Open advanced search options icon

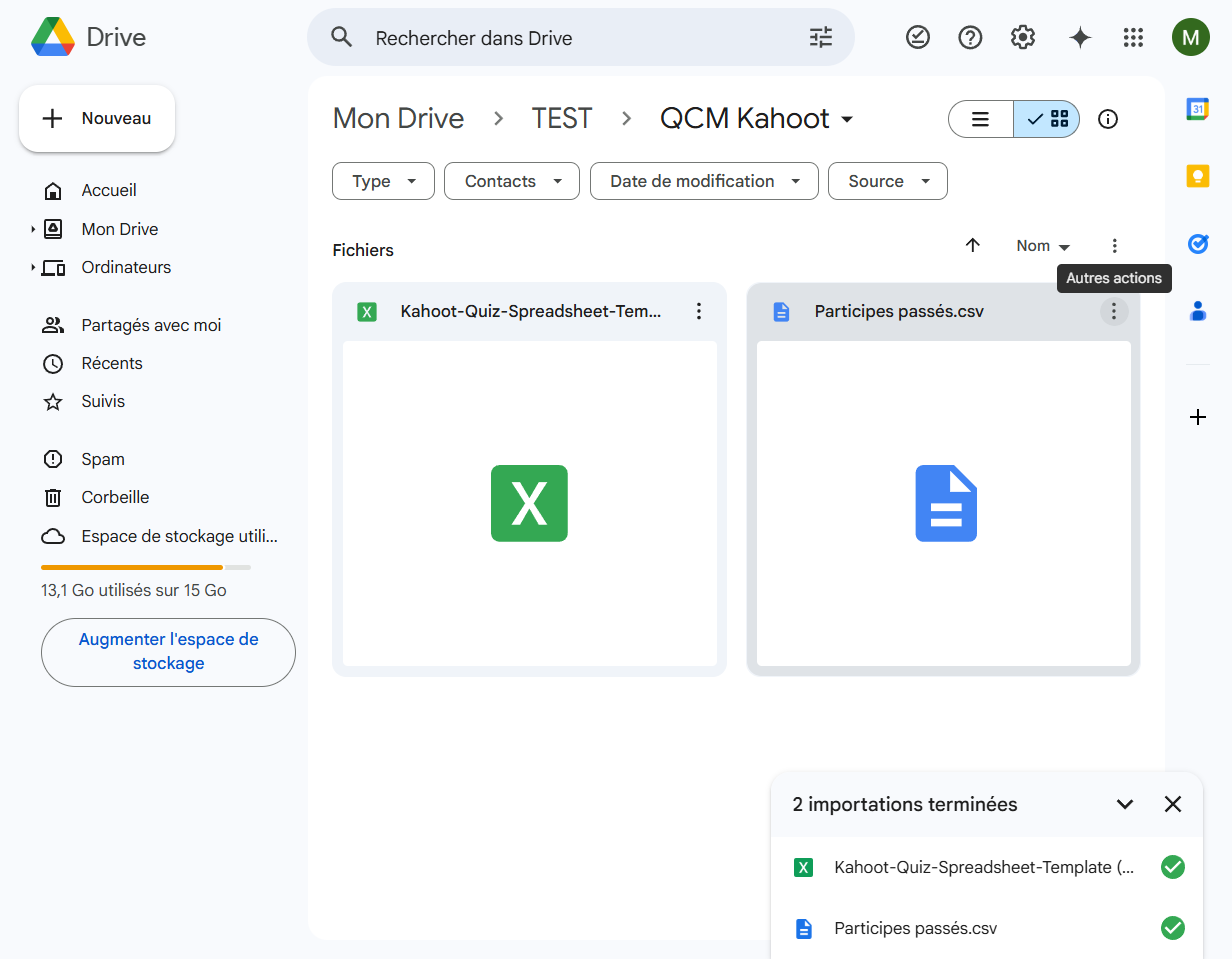click(820, 38)
